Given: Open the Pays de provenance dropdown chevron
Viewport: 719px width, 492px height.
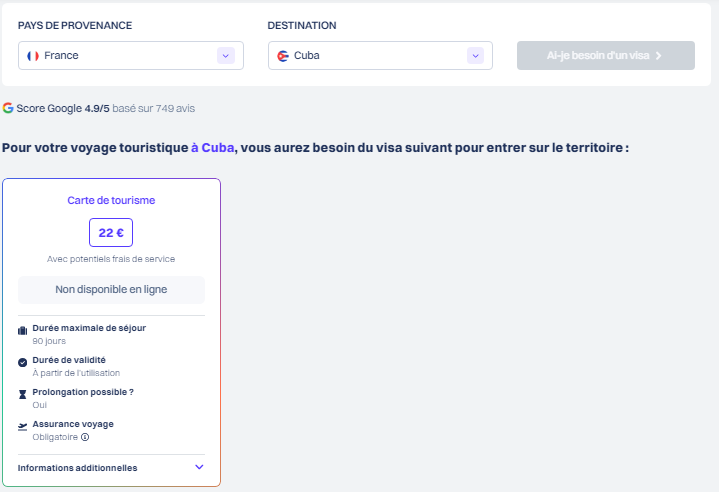Looking at the screenshot, I should [225, 56].
